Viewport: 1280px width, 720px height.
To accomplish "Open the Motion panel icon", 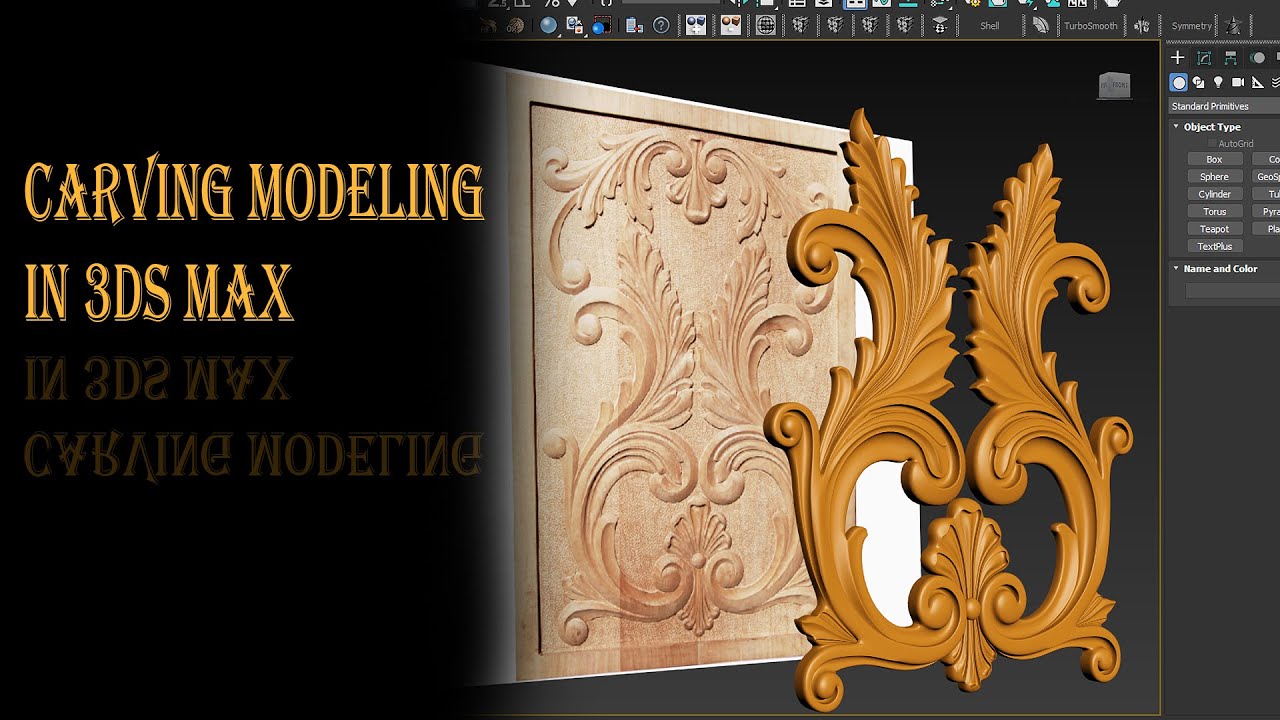I will click(x=1257, y=58).
